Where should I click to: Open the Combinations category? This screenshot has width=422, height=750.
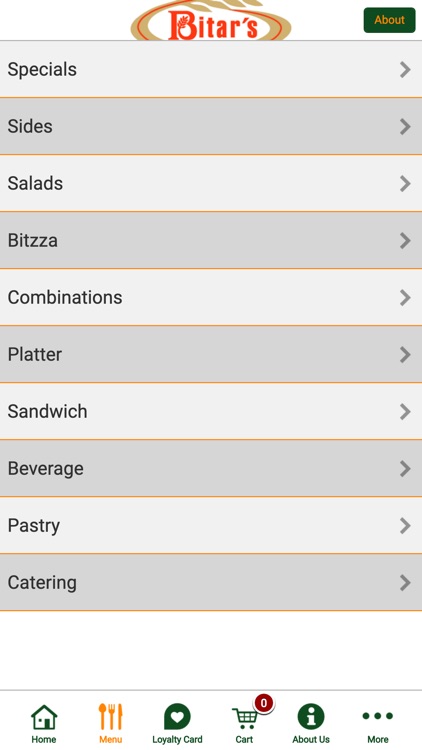pyautogui.click(x=211, y=298)
